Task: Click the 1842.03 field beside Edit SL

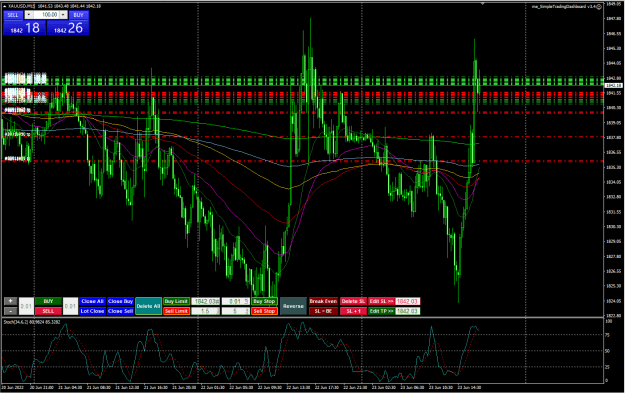Action: click(x=407, y=301)
